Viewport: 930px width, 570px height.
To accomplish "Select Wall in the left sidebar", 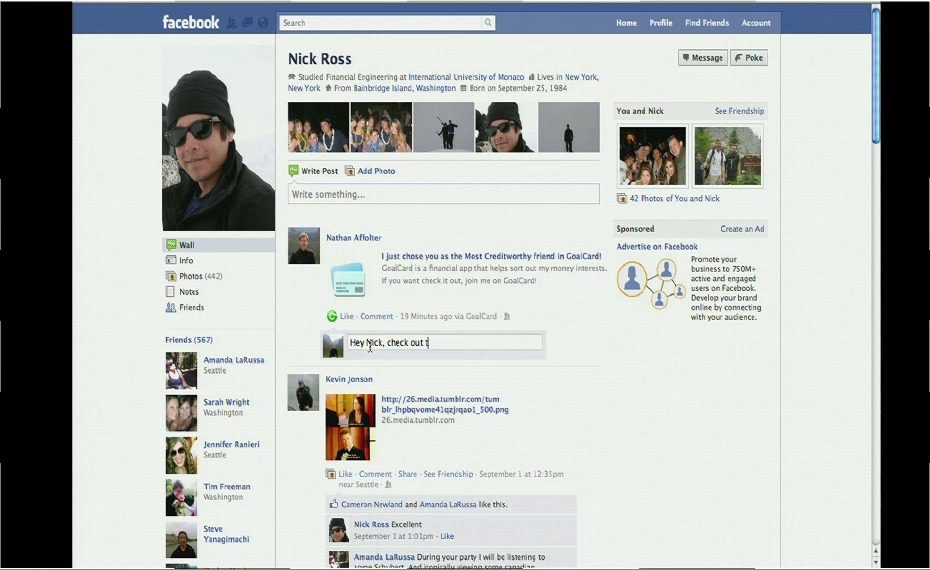I will (x=187, y=245).
